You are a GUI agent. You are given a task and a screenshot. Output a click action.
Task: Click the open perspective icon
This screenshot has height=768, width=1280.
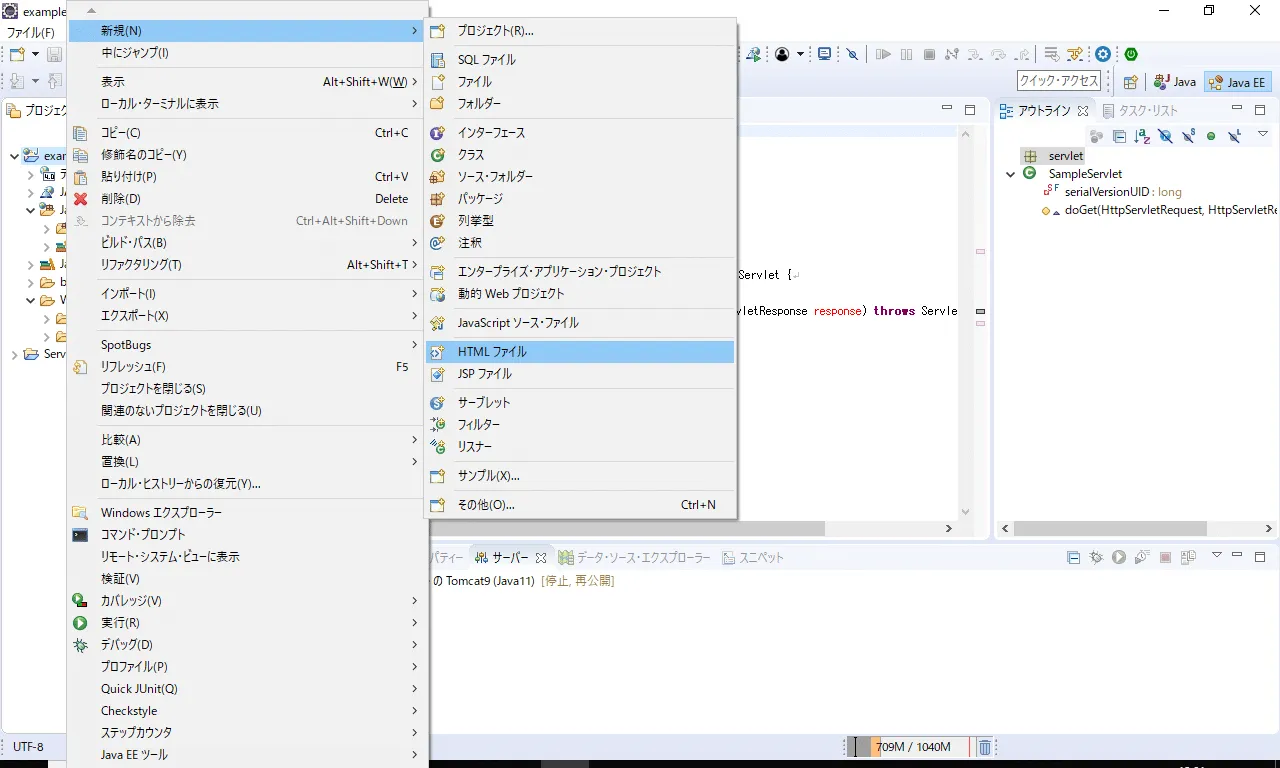pos(1130,82)
